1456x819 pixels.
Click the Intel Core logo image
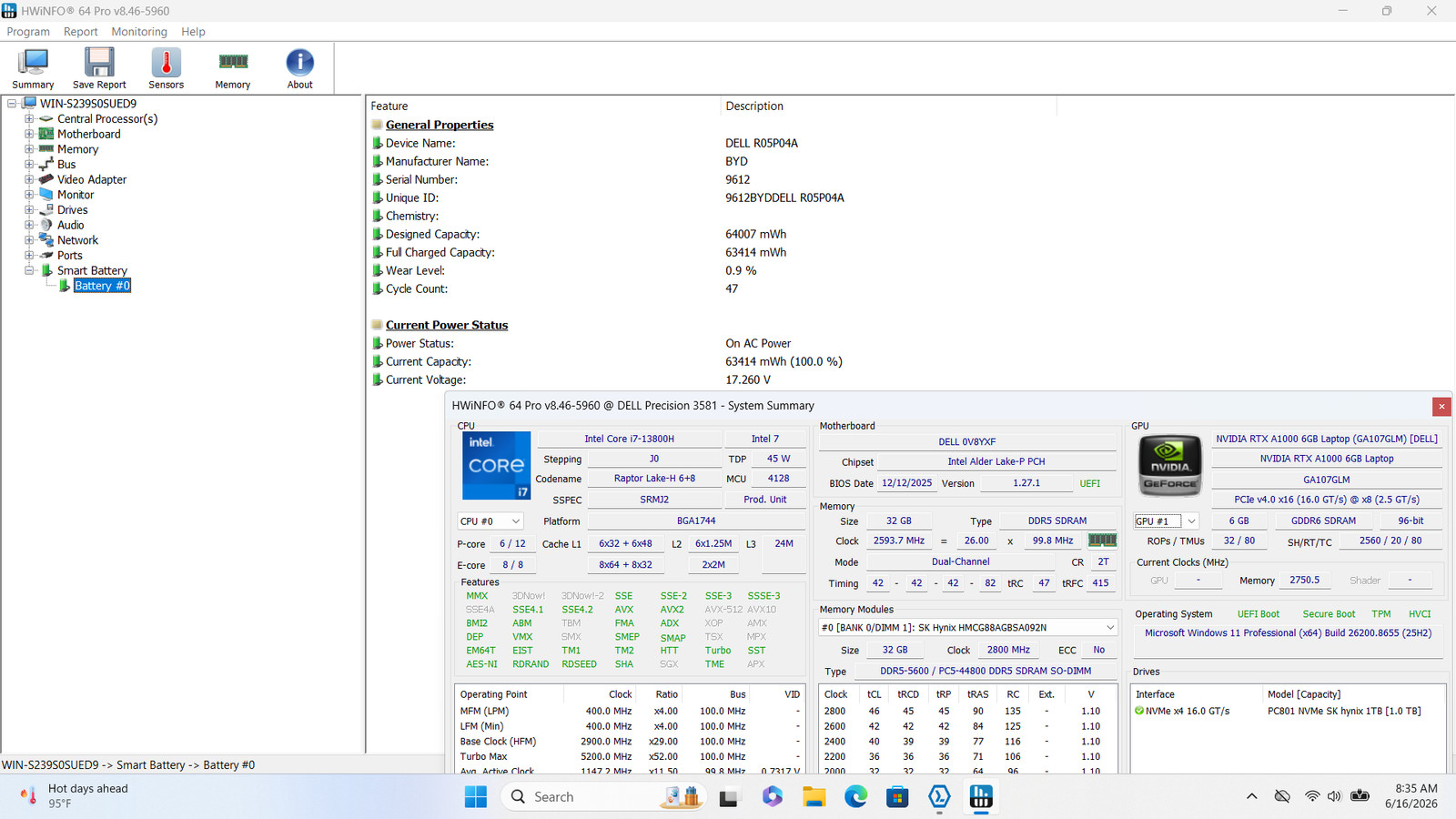tap(496, 466)
